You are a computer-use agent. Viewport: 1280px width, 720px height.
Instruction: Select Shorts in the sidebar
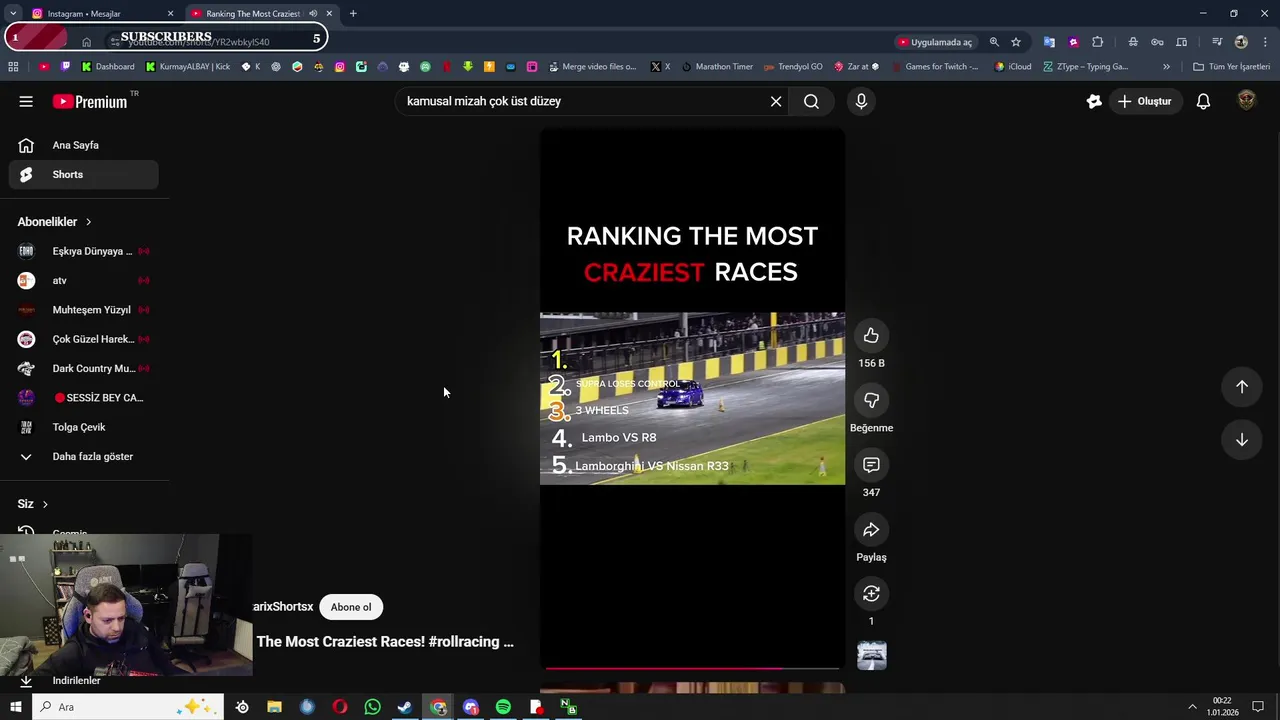[84, 174]
